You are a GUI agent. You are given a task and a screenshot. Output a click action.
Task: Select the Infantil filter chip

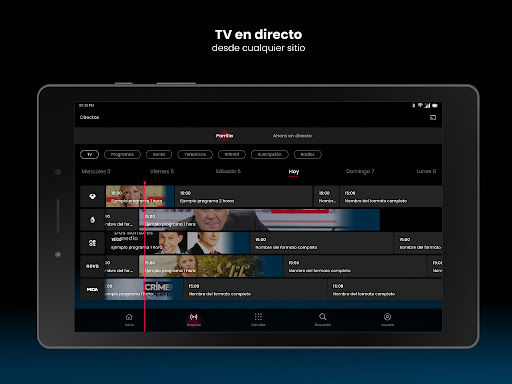click(232, 154)
